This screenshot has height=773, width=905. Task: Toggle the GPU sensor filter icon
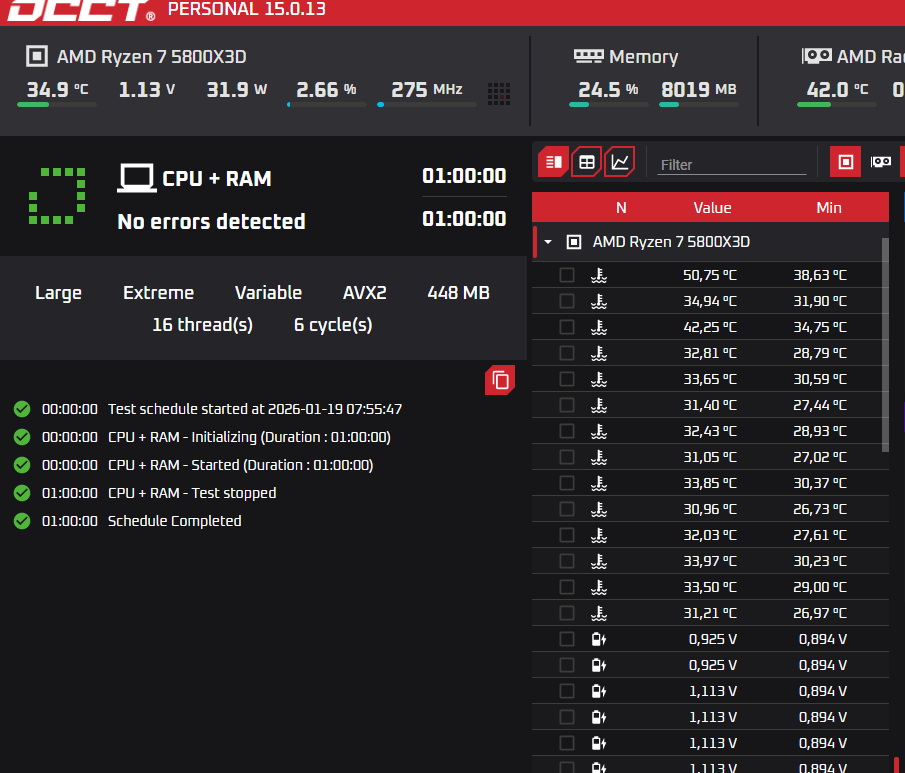click(x=881, y=162)
